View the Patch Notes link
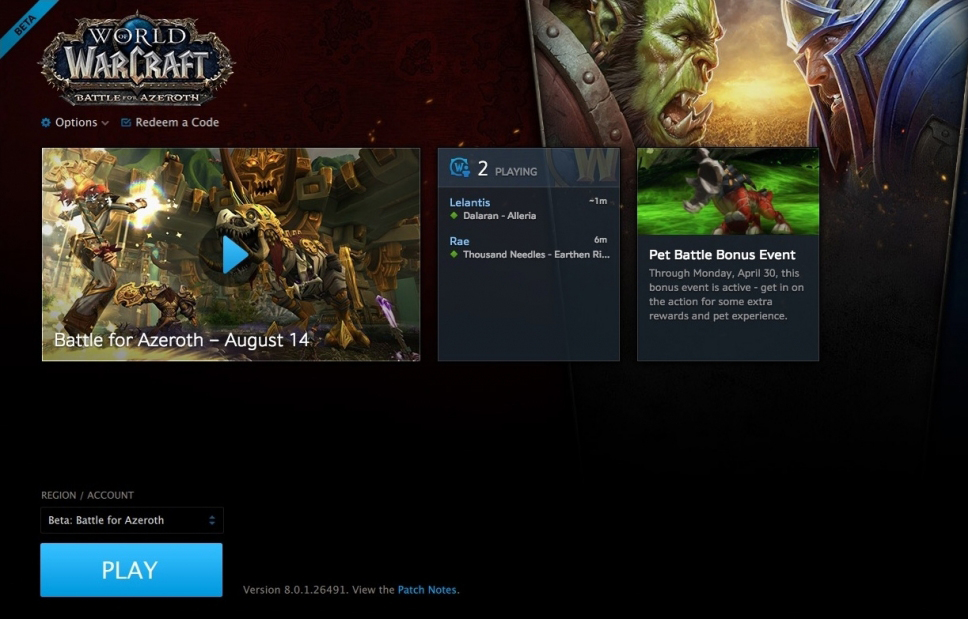 pyautogui.click(x=427, y=589)
